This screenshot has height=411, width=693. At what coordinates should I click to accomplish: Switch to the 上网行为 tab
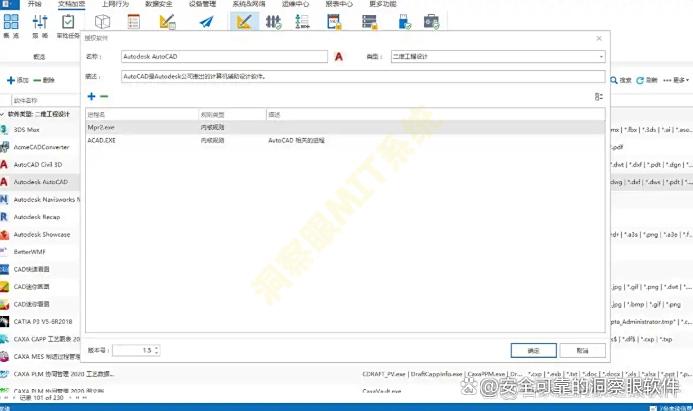coord(115,4)
